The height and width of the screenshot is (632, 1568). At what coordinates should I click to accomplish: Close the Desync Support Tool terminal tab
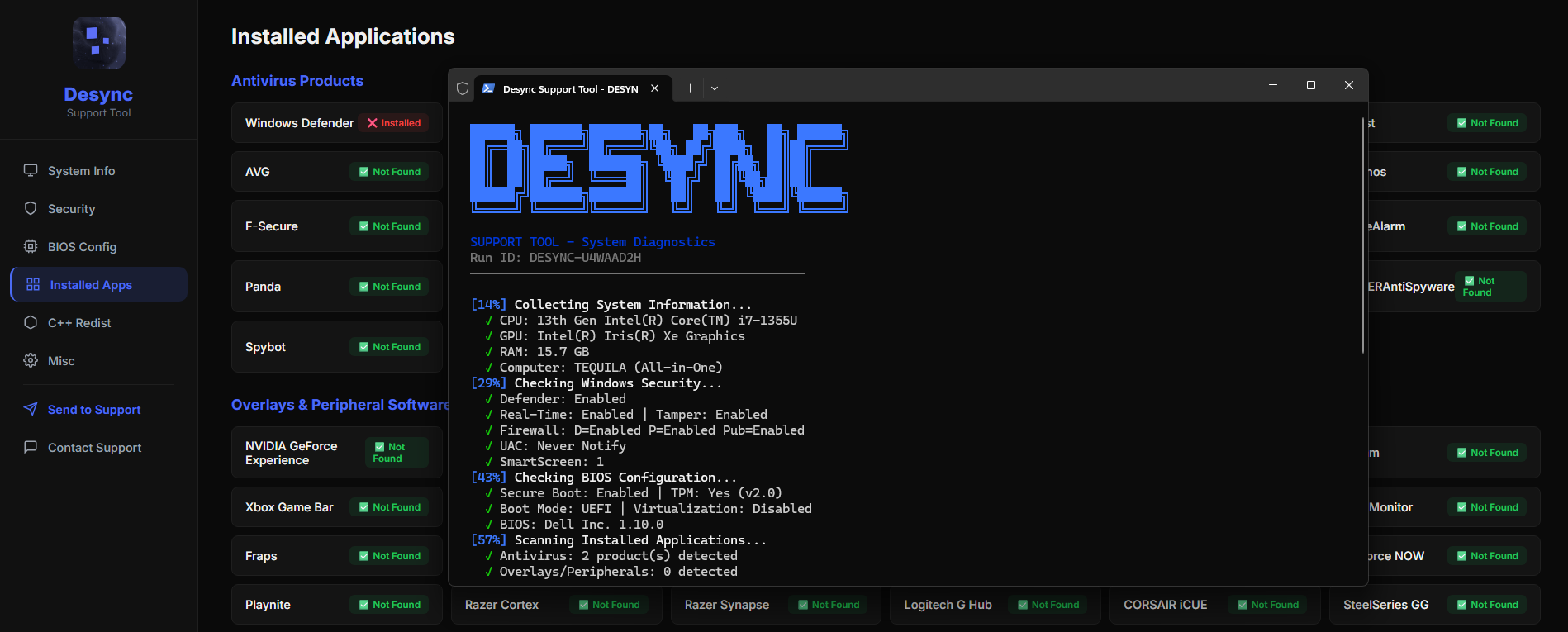click(x=655, y=88)
